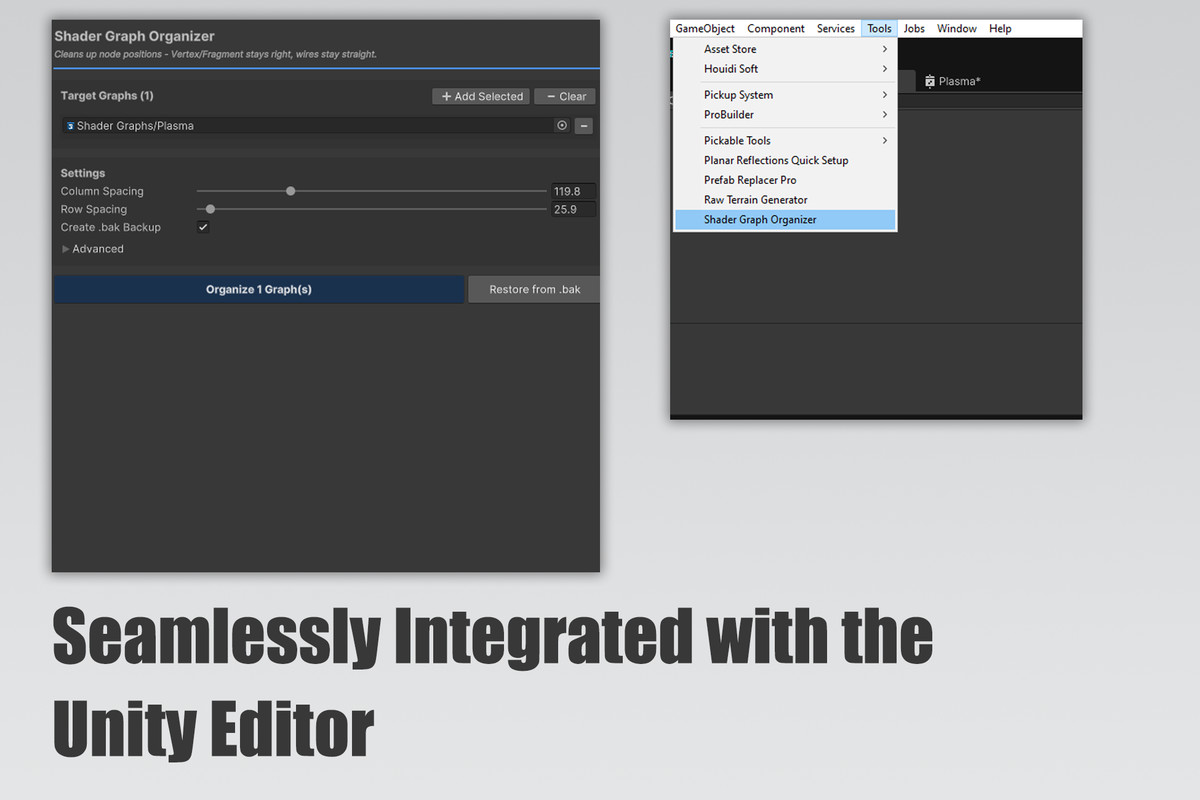The image size is (1200, 800).
Task: Choose Raw Terrain Generator menu item
Action: (x=786, y=200)
